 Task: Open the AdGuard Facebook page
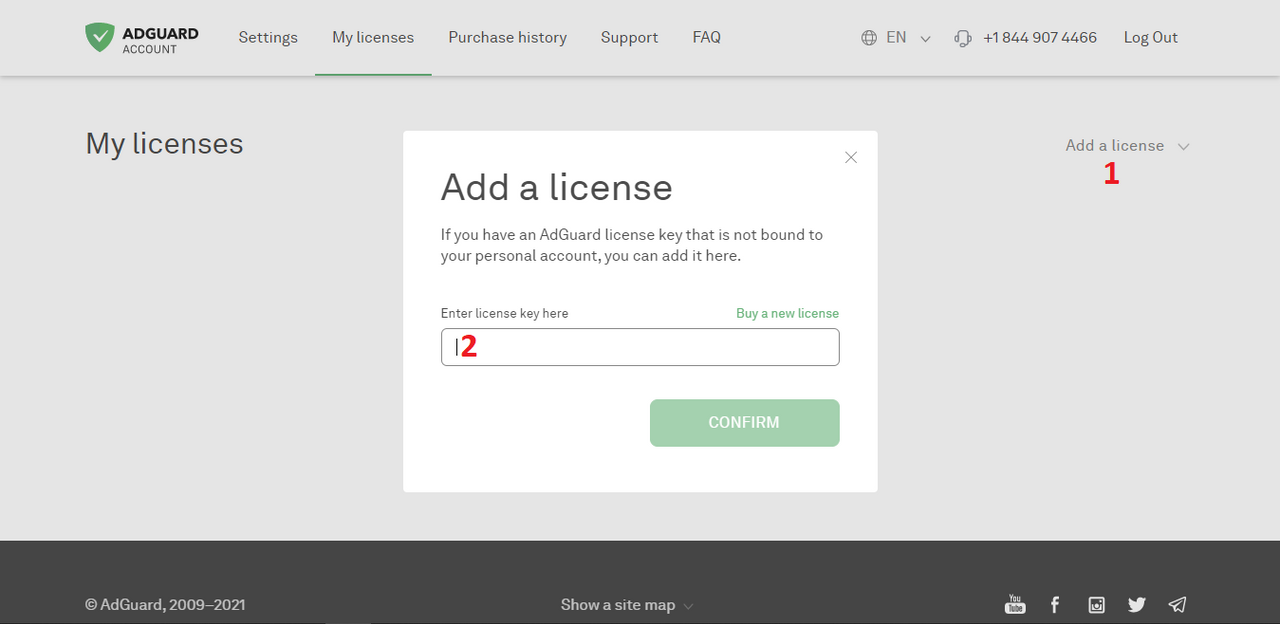1055,604
